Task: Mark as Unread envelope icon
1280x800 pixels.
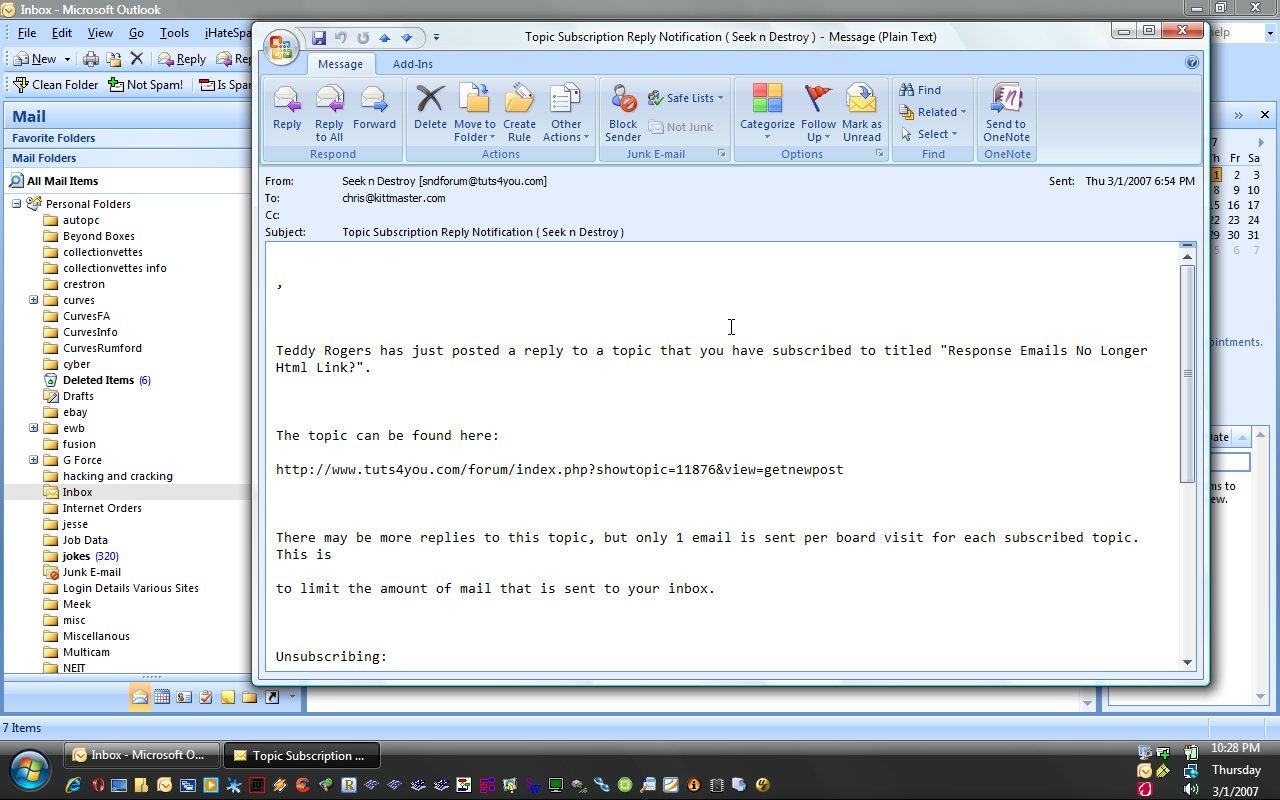Action: click(x=861, y=113)
